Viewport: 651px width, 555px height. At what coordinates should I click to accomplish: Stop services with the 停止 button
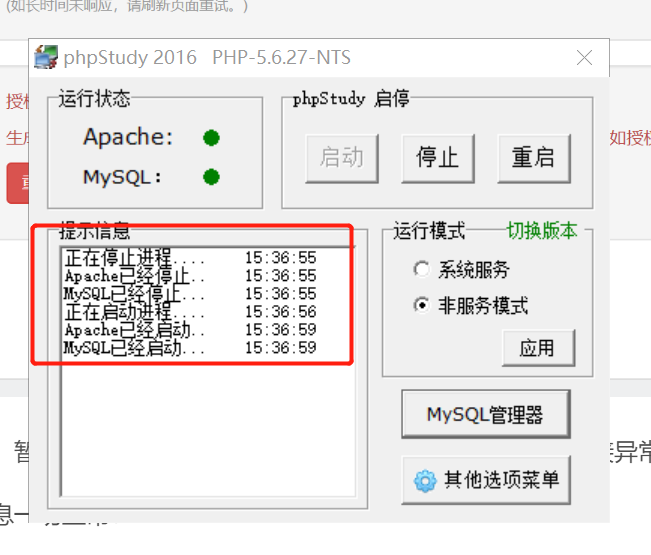[438, 158]
